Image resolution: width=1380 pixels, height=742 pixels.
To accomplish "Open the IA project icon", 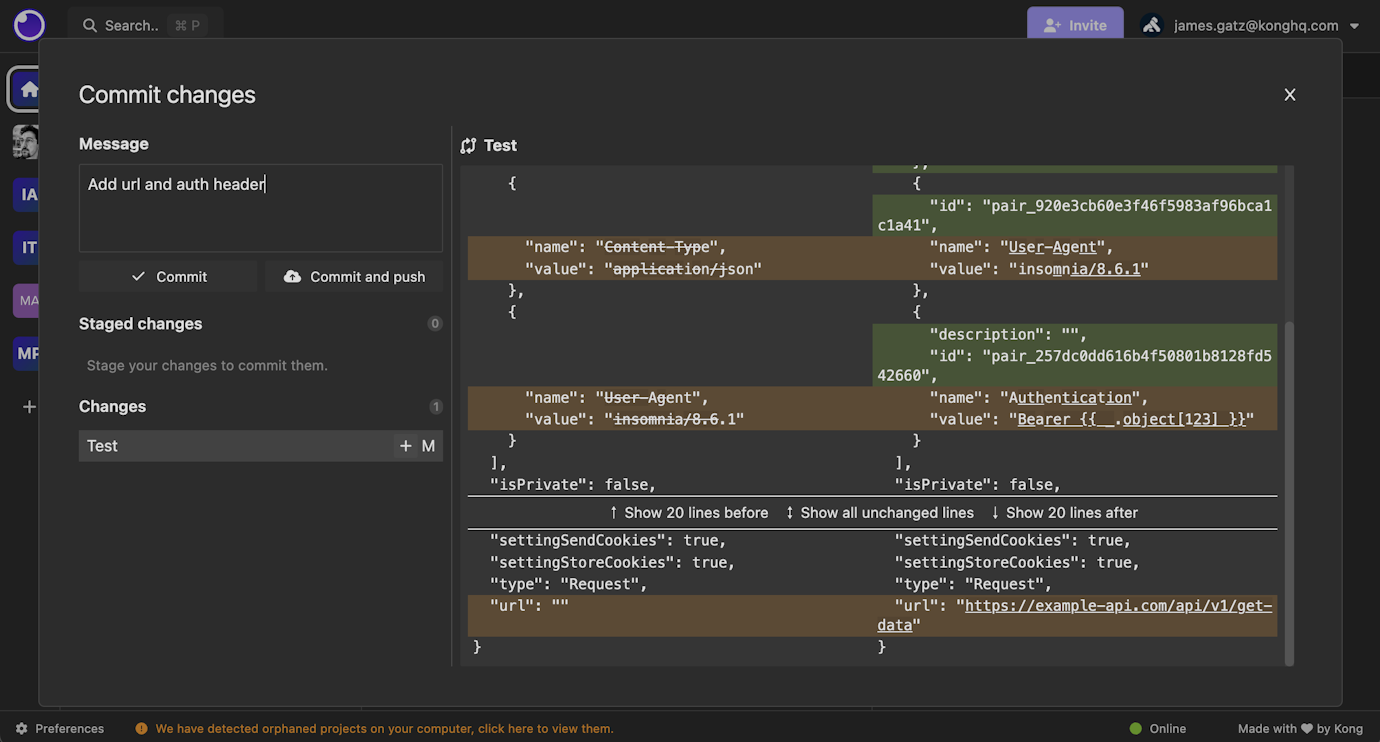I will (27, 194).
